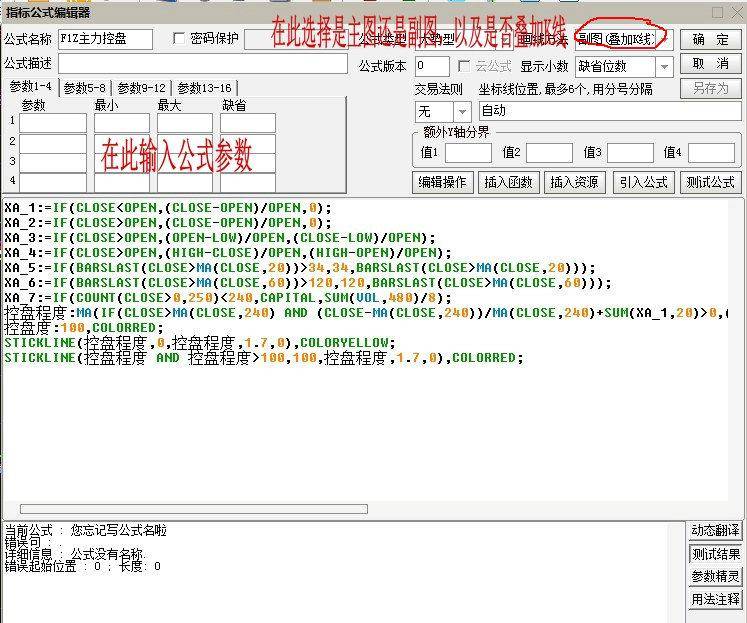Viewport: 747px width, 623px height.
Task: Click the XA_7 formula line
Action: (228, 298)
